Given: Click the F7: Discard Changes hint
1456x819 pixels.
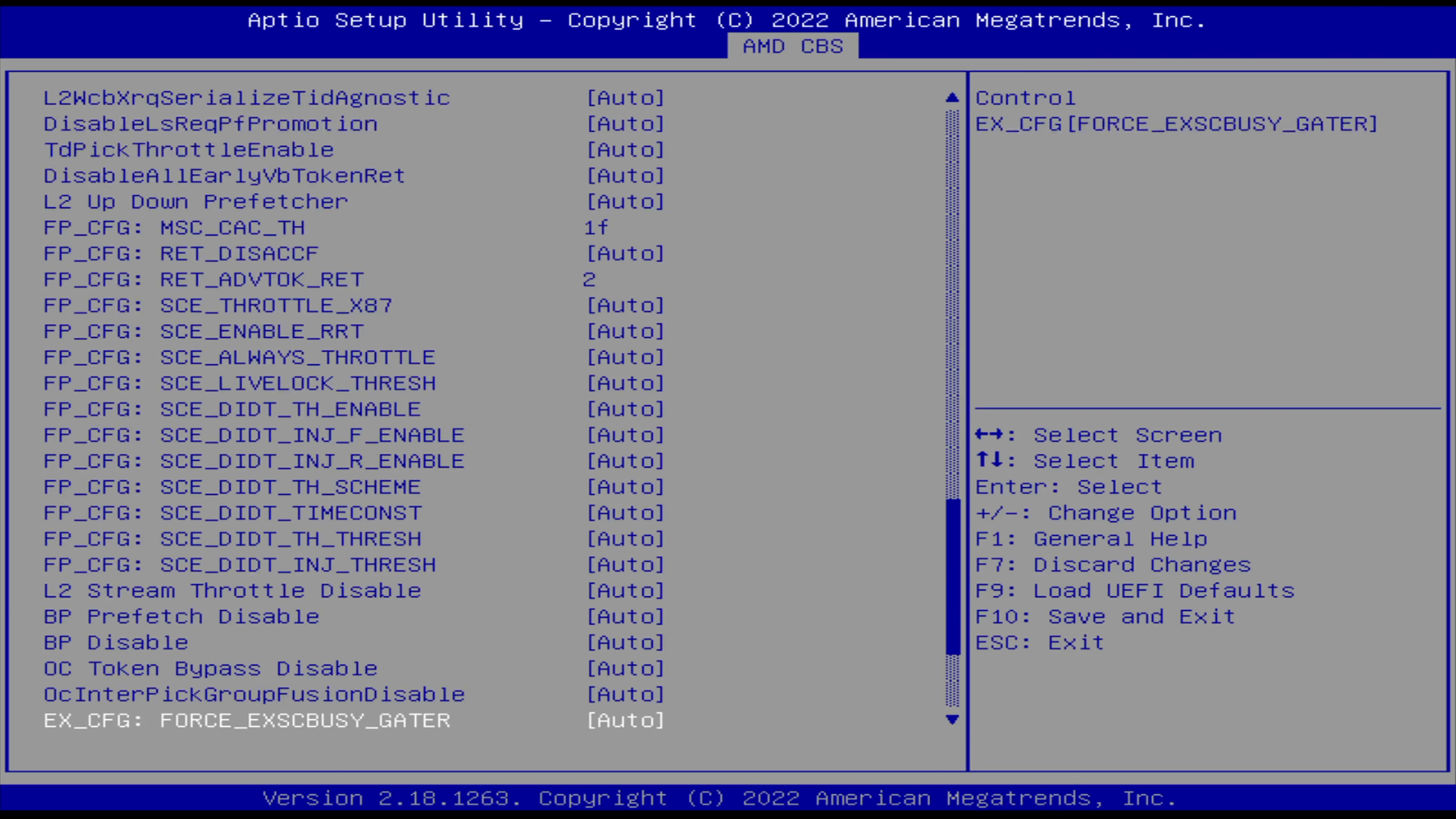Looking at the screenshot, I should pos(1114,565).
